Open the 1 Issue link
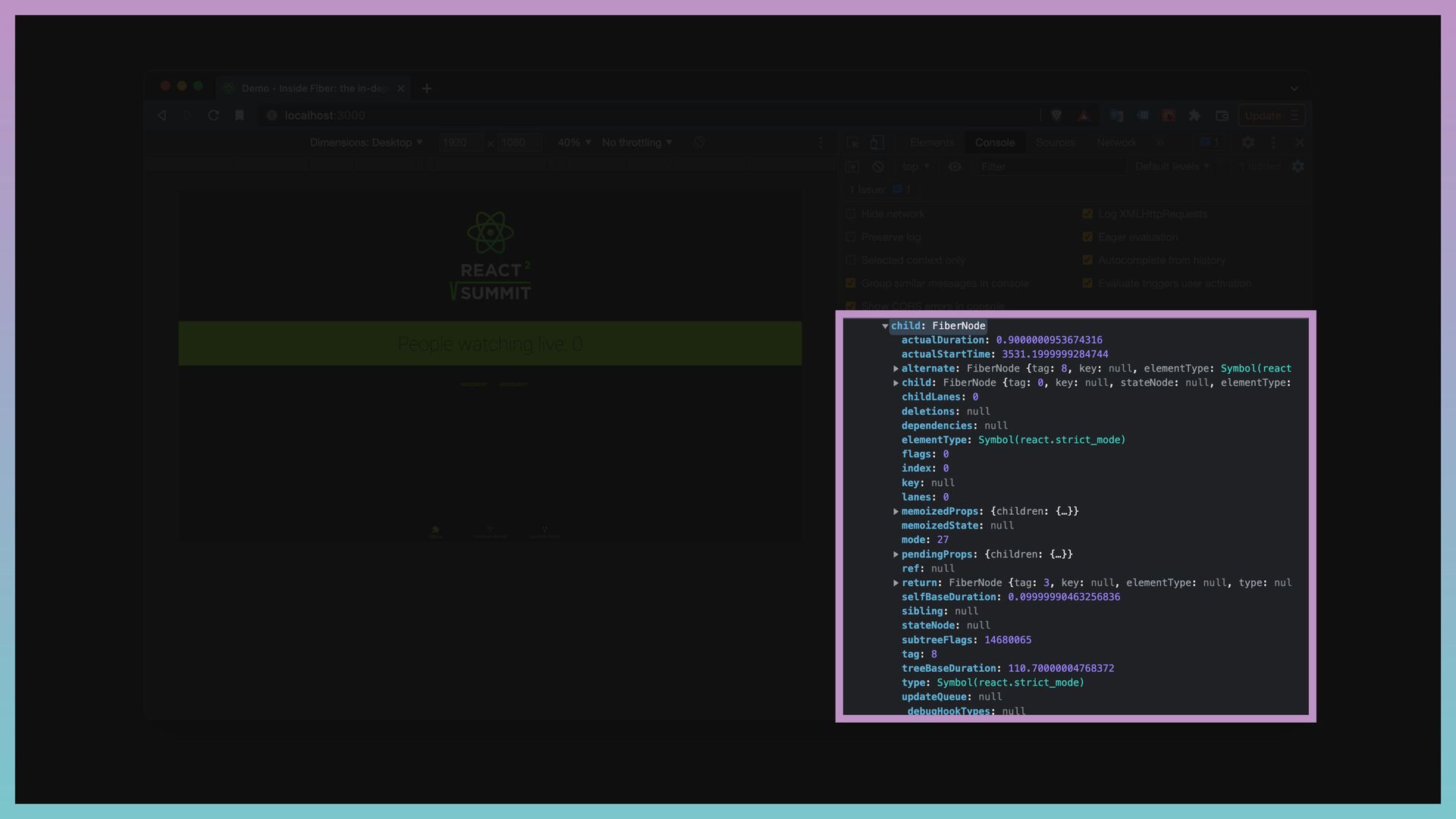This screenshot has height=819, width=1456. pos(880,190)
